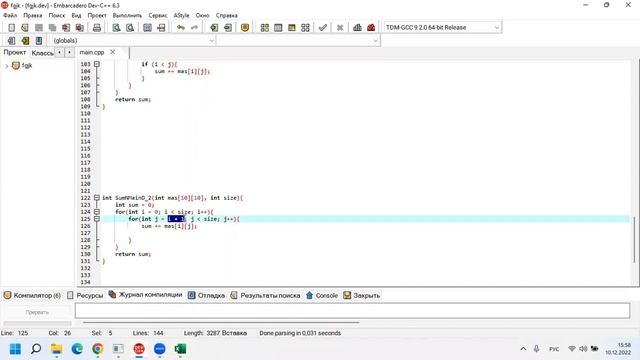The image size is (640, 360).
Task: Click the Print toolbar icon
Action: pos(97,28)
